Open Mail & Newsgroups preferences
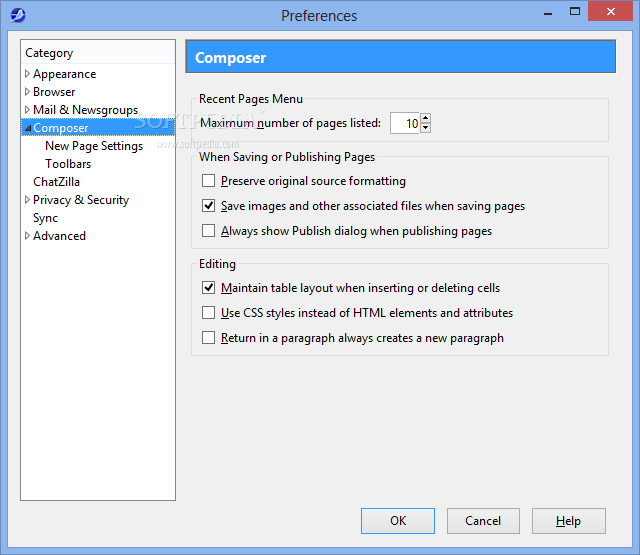Screen dimensions: 640x555 coord(85,110)
